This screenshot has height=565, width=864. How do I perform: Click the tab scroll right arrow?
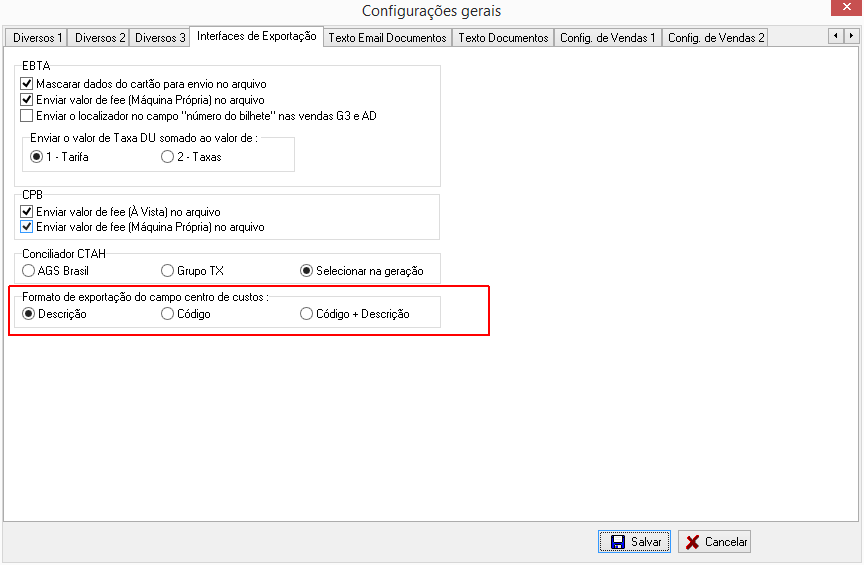click(851, 36)
